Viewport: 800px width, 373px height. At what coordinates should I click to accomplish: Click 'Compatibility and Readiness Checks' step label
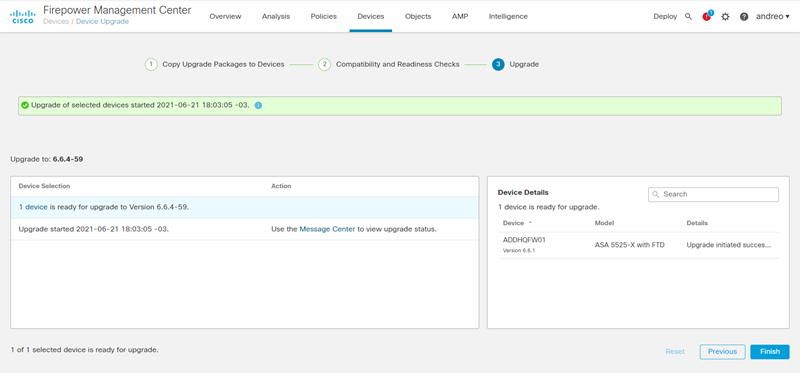(397, 65)
